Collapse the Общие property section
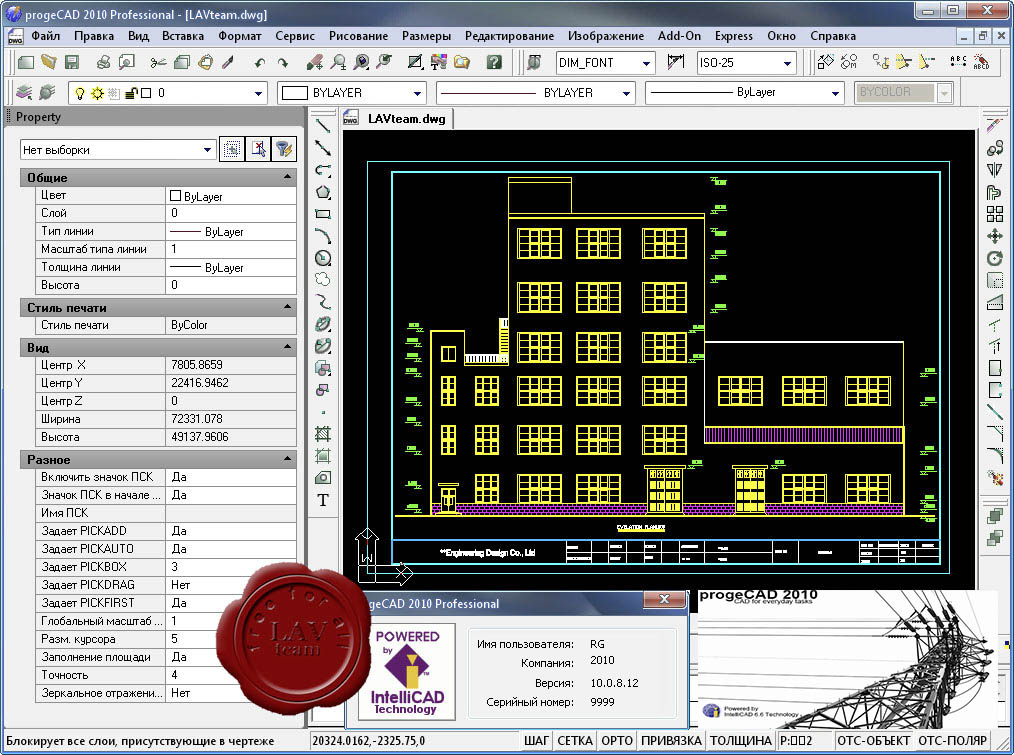This screenshot has width=1014, height=755. point(288,177)
